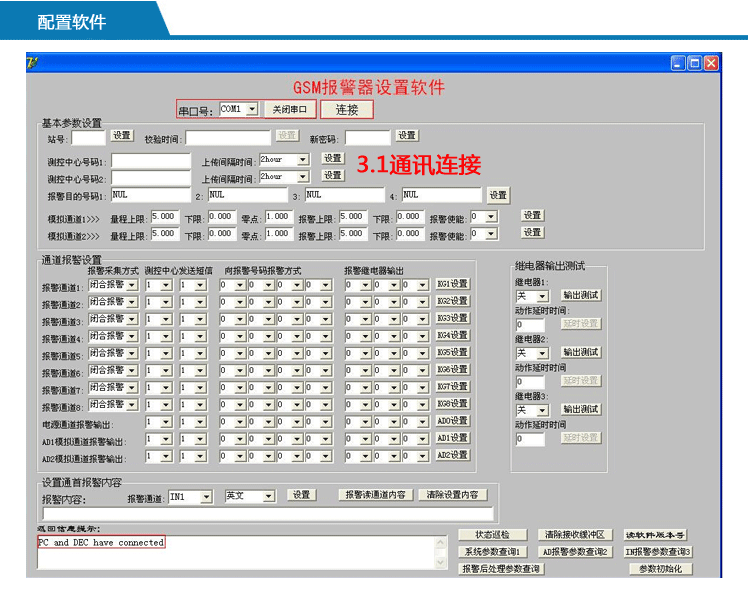Expand the first 2hour upload interval dropdown
This screenshot has height=592, width=748.
(x=303, y=159)
